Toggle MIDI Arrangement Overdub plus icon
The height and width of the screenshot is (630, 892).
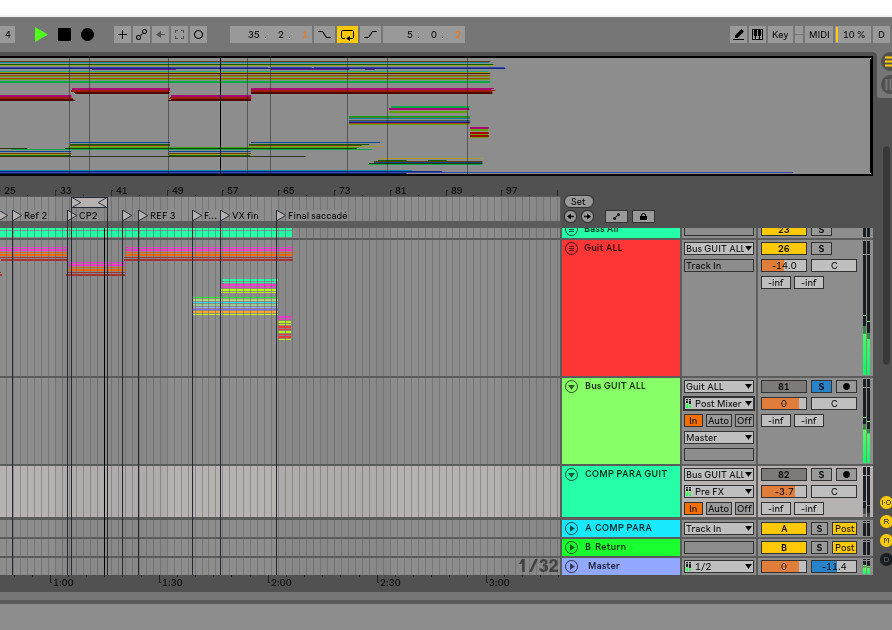tap(122, 35)
